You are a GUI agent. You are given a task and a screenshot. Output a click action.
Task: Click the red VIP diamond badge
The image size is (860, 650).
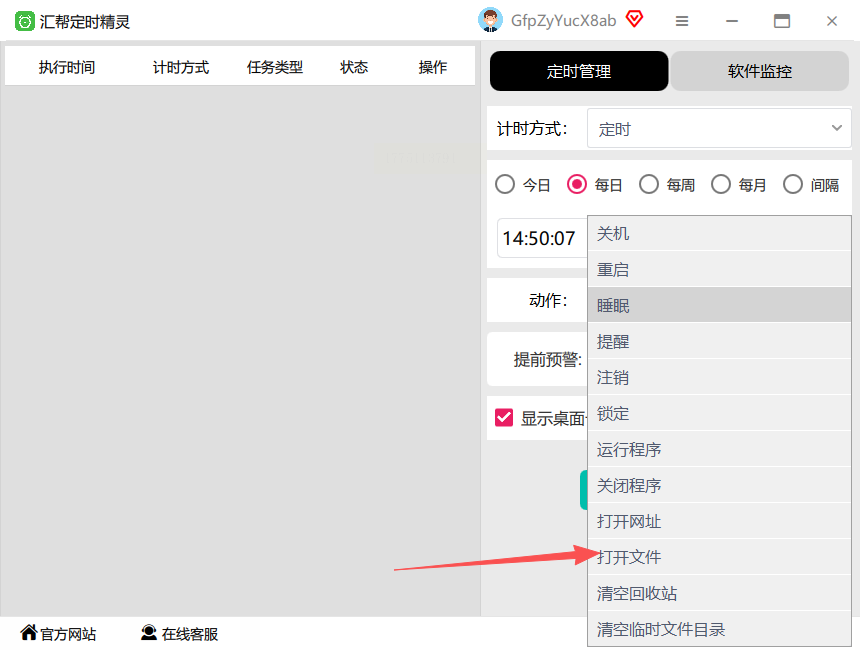pyautogui.click(x=635, y=19)
